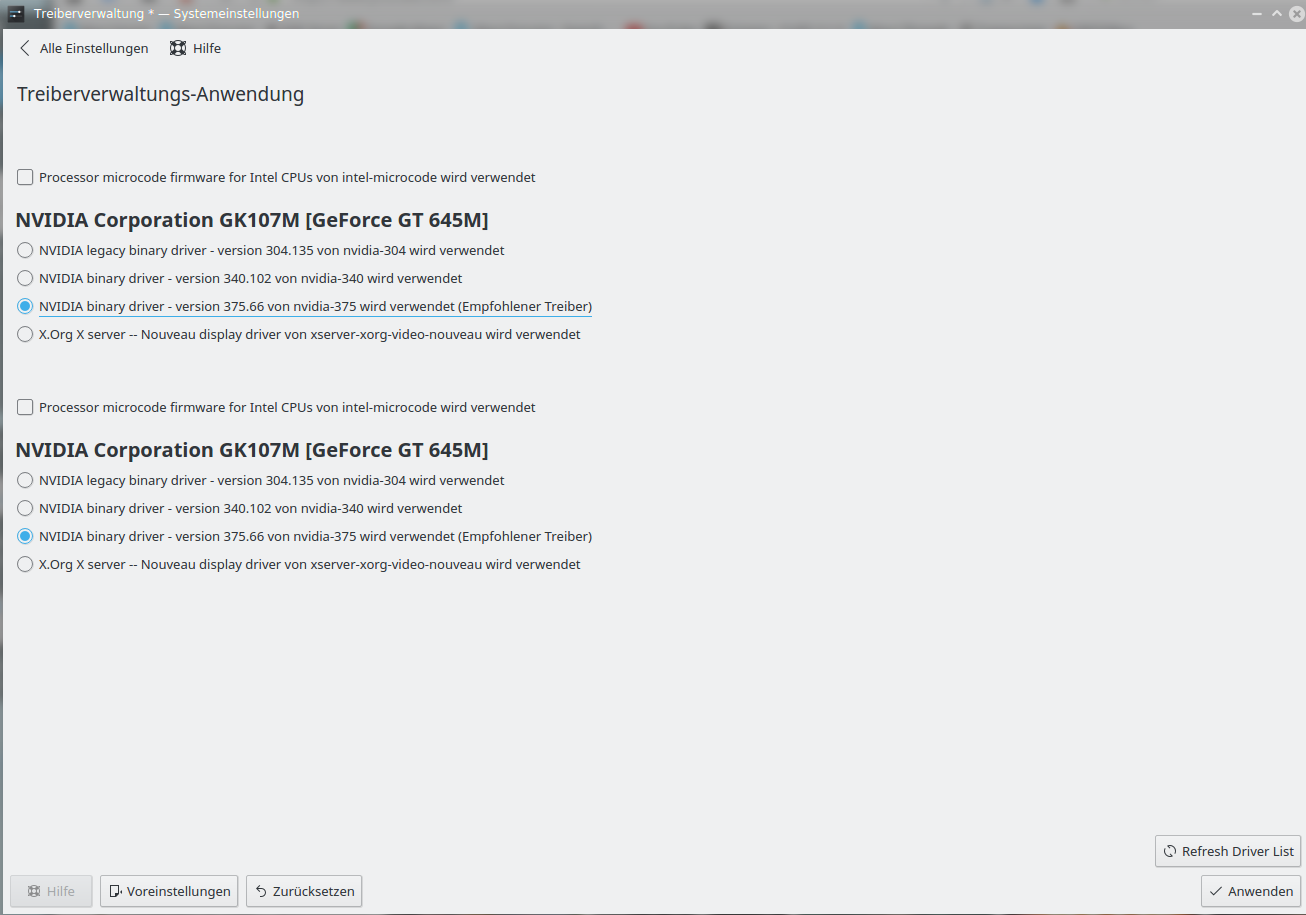Choose nvidia-340 driver in the upper list
Viewport: 1306px width, 915px height.
tap(25, 278)
